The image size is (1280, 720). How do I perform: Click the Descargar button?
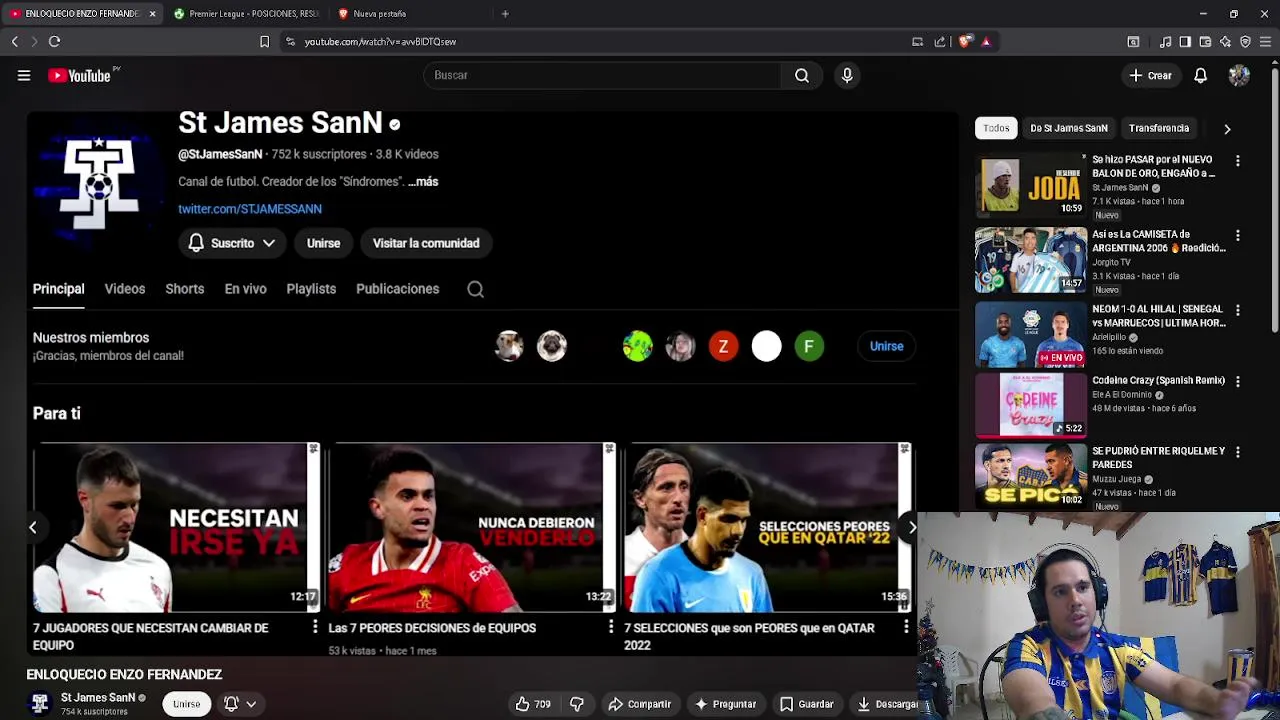(888, 704)
